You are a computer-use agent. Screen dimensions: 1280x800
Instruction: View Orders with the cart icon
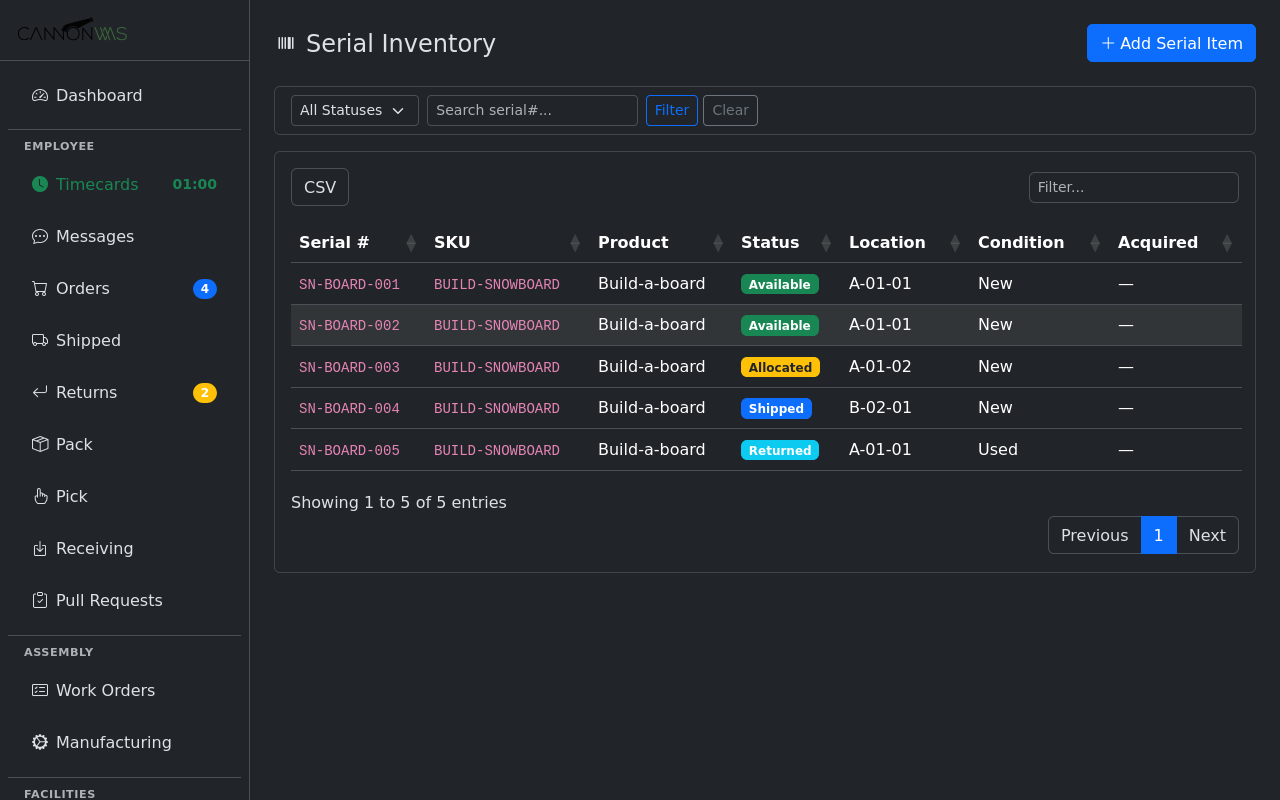pos(39,288)
